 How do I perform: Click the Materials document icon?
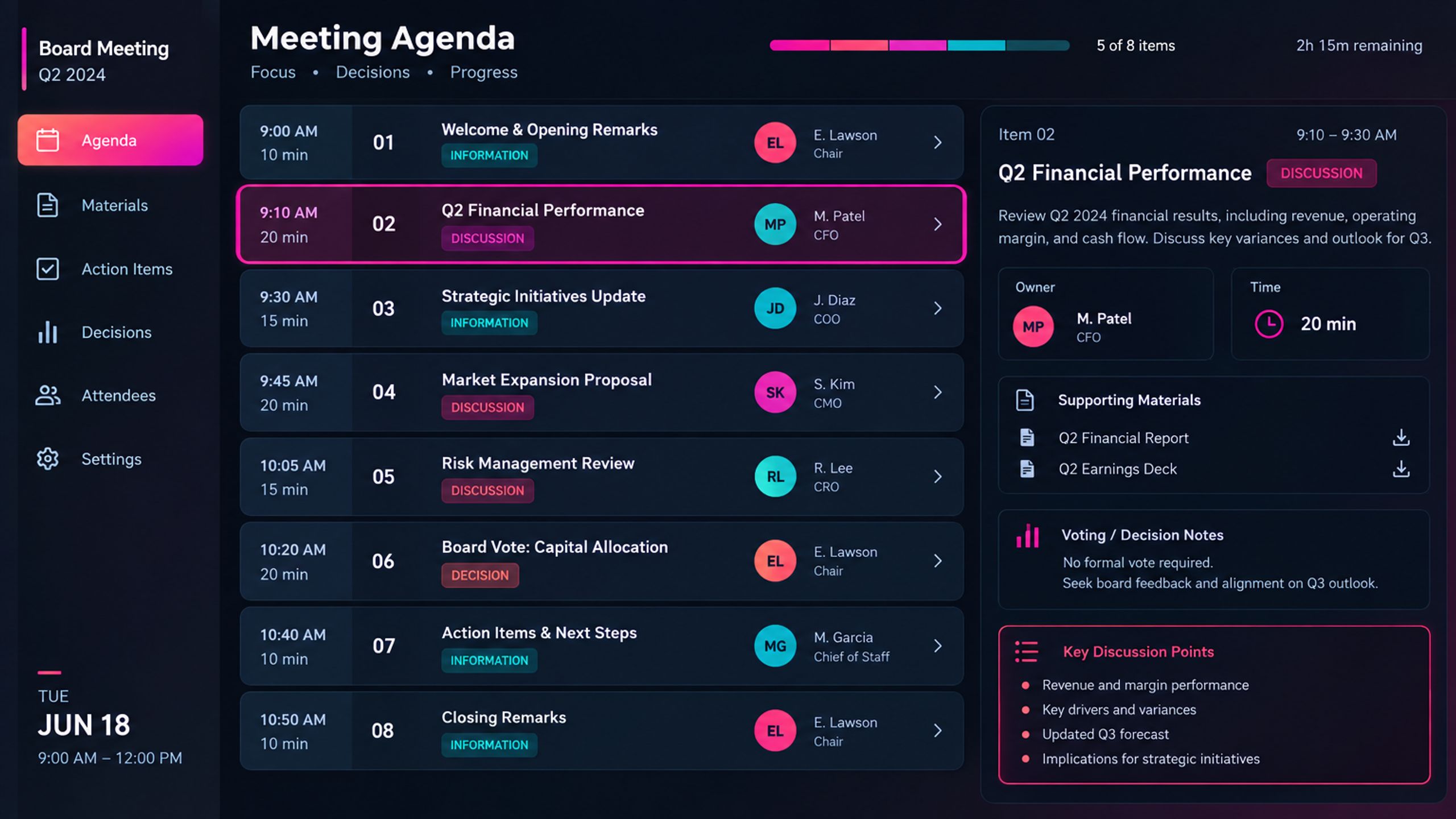pyautogui.click(x=48, y=205)
